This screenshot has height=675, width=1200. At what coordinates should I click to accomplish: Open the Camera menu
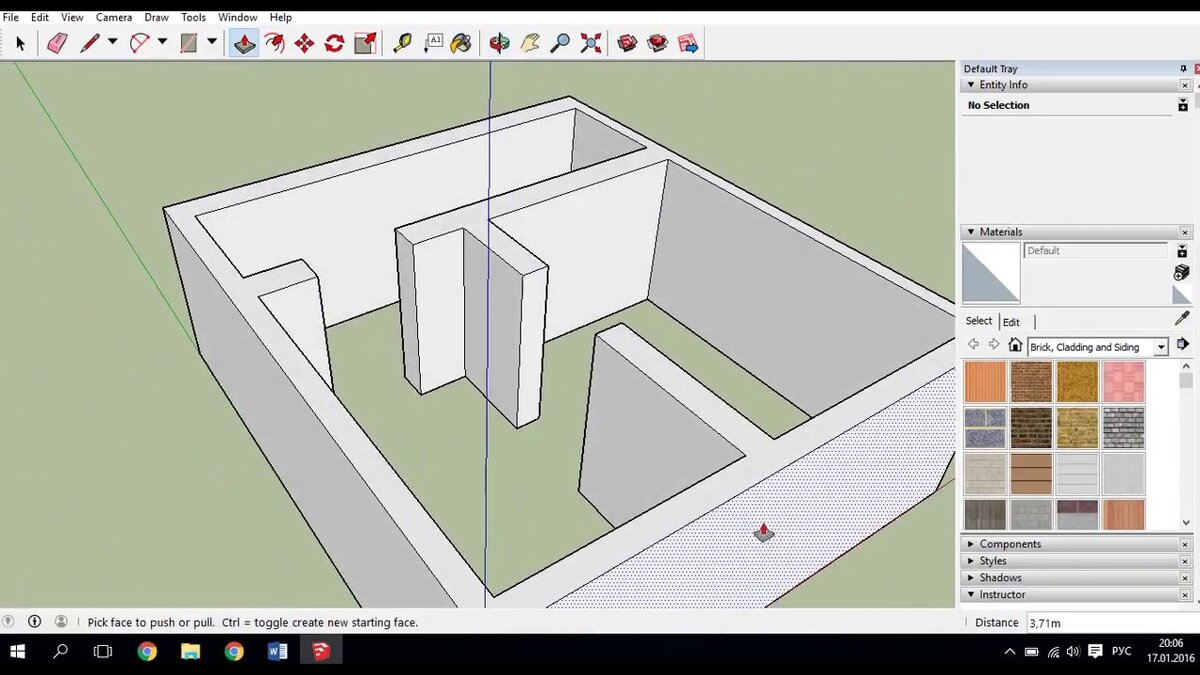[114, 17]
